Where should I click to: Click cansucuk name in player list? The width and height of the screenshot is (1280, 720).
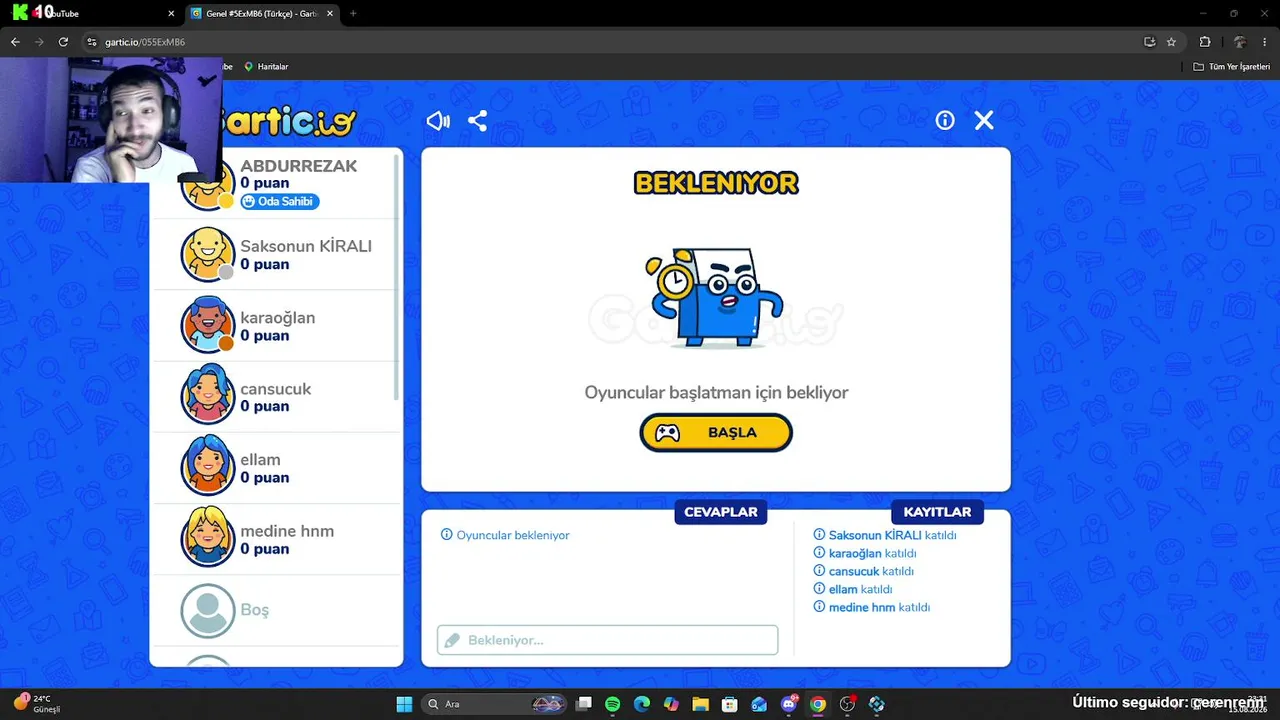[x=275, y=389]
